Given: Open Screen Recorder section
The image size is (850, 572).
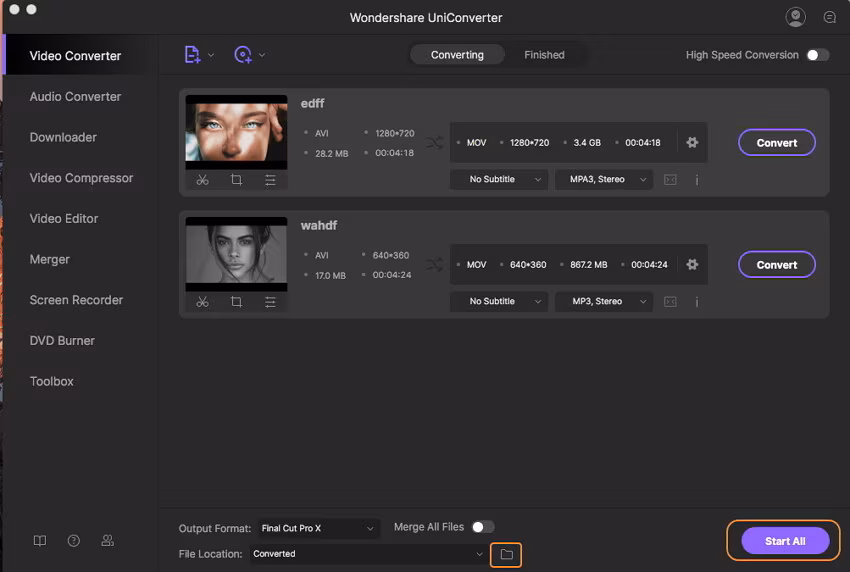Looking at the screenshot, I should (x=76, y=300).
